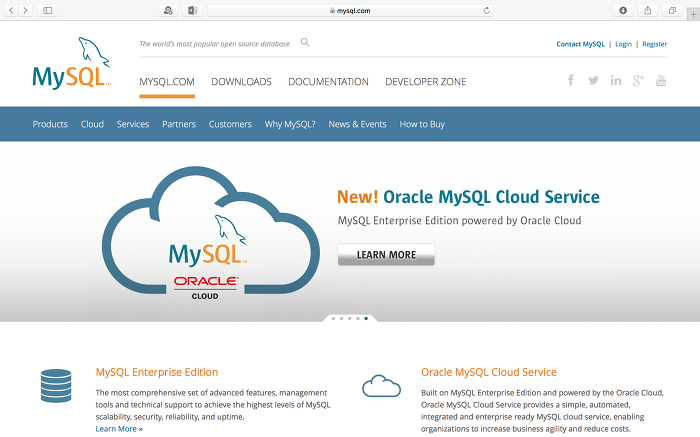Jump to first carousel slide dot
This screenshot has height=437, width=700.
pos(333,318)
